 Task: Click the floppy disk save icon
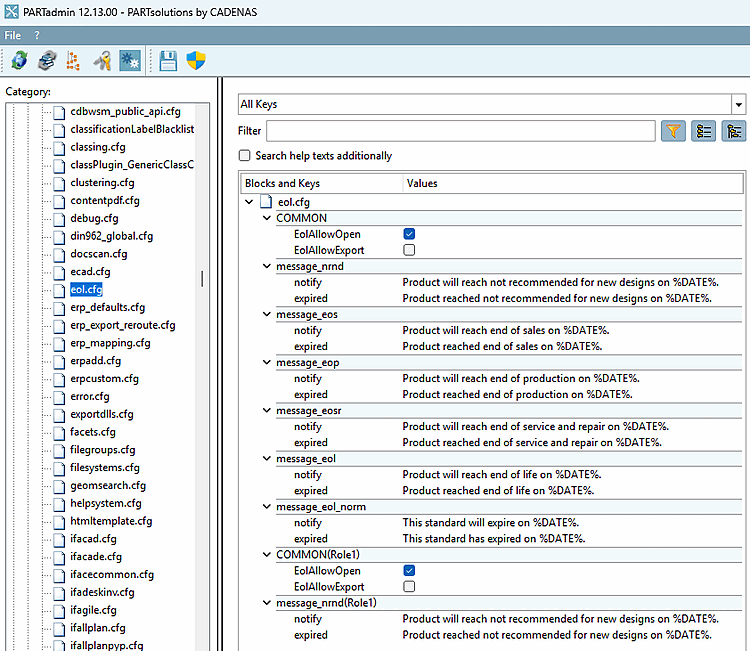pos(168,61)
